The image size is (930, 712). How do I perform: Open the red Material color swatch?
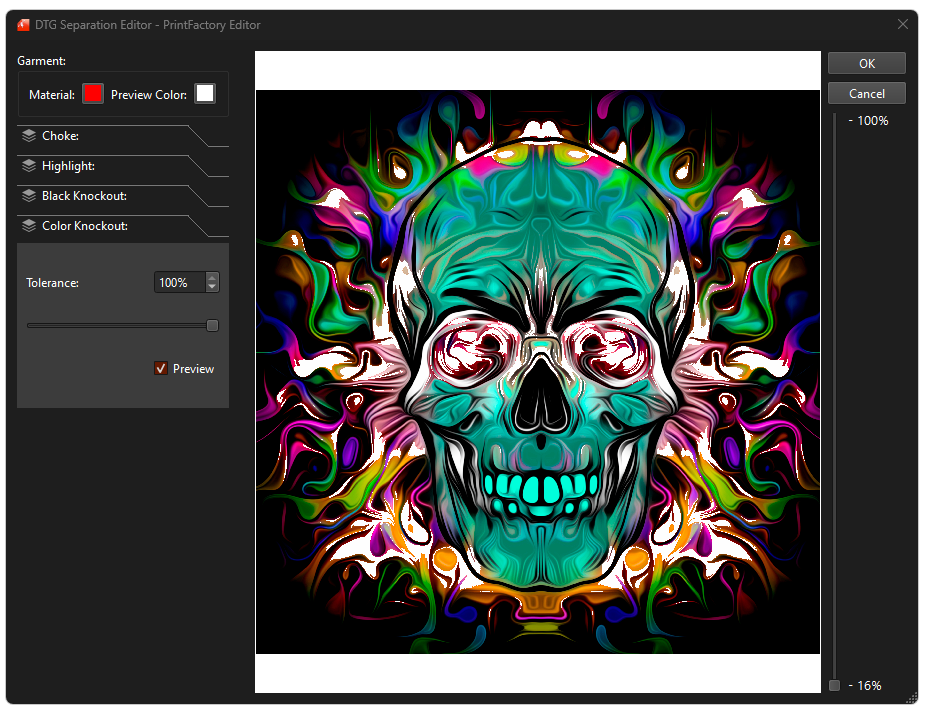coord(93,94)
